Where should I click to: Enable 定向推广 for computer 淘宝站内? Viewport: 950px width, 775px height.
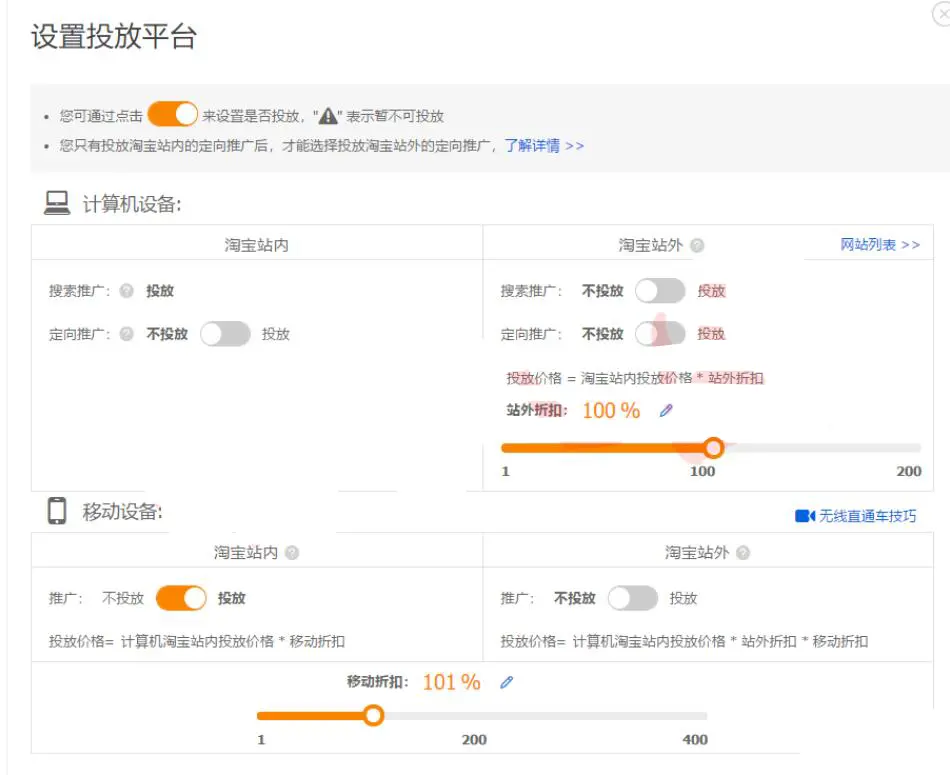point(225,334)
